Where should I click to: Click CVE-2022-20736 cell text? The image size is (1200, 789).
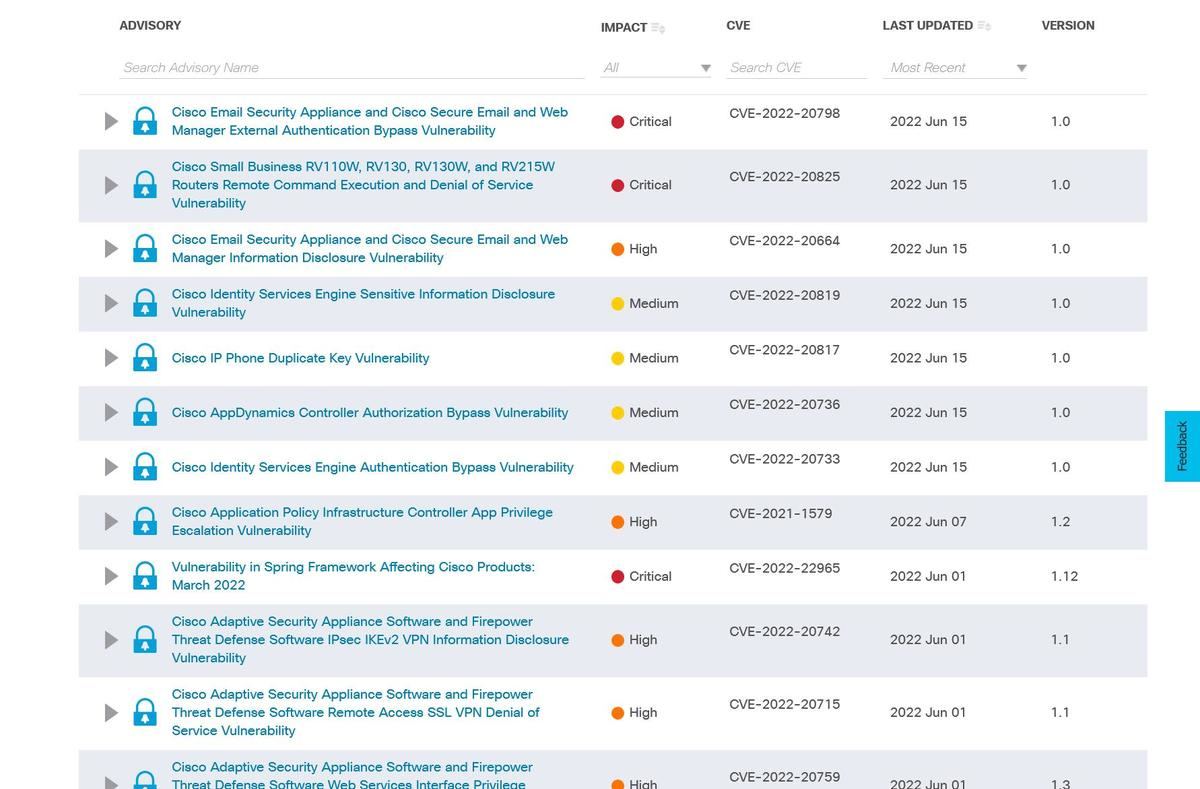tap(785, 405)
